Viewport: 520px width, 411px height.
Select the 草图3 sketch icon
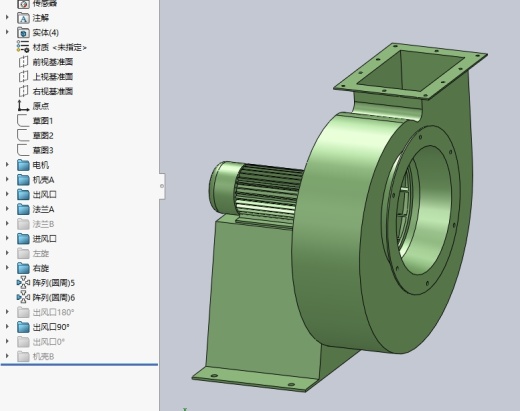[x=23, y=150]
